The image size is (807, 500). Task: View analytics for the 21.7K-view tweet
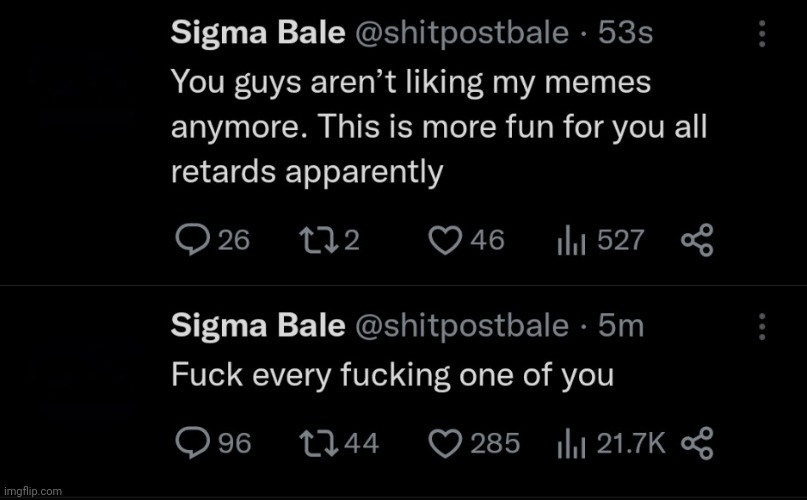pyautogui.click(x=570, y=442)
